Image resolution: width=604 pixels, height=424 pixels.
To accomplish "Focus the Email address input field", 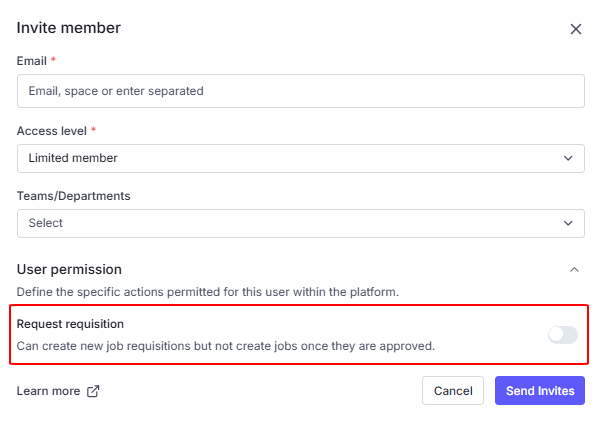I will point(300,91).
